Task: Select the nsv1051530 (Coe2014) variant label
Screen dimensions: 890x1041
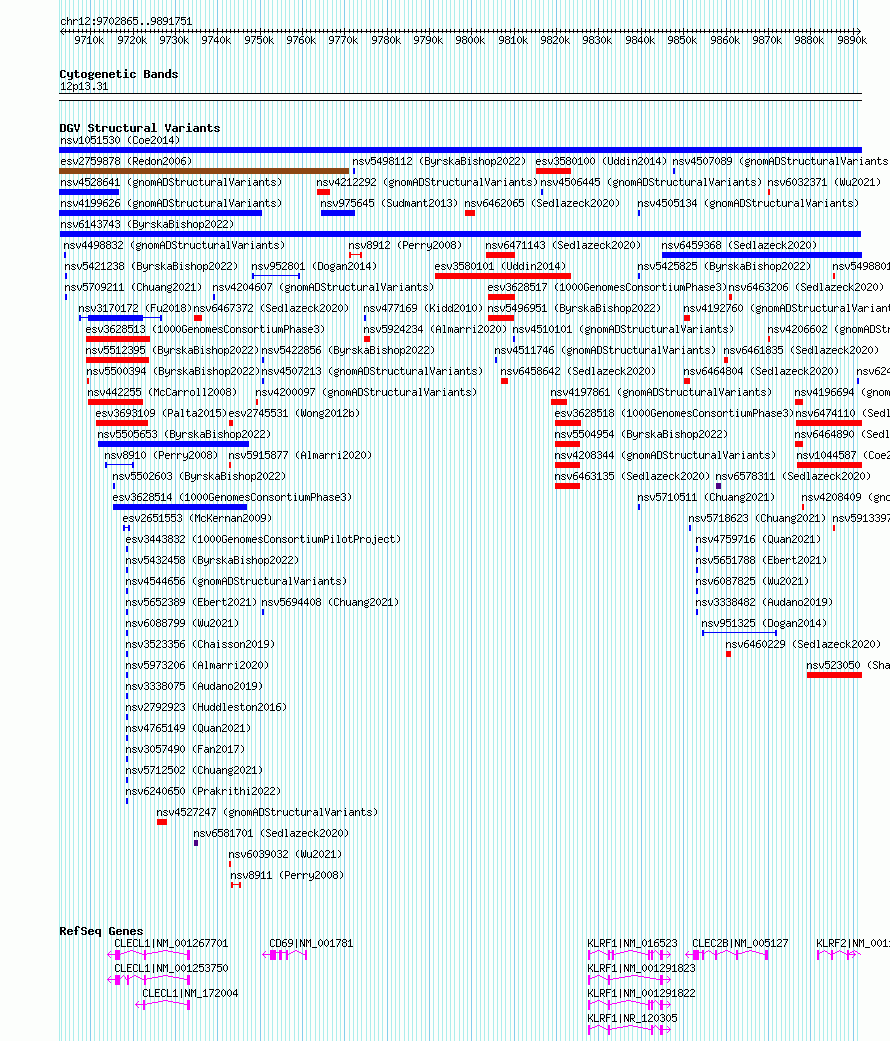Action: click(120, 140)
